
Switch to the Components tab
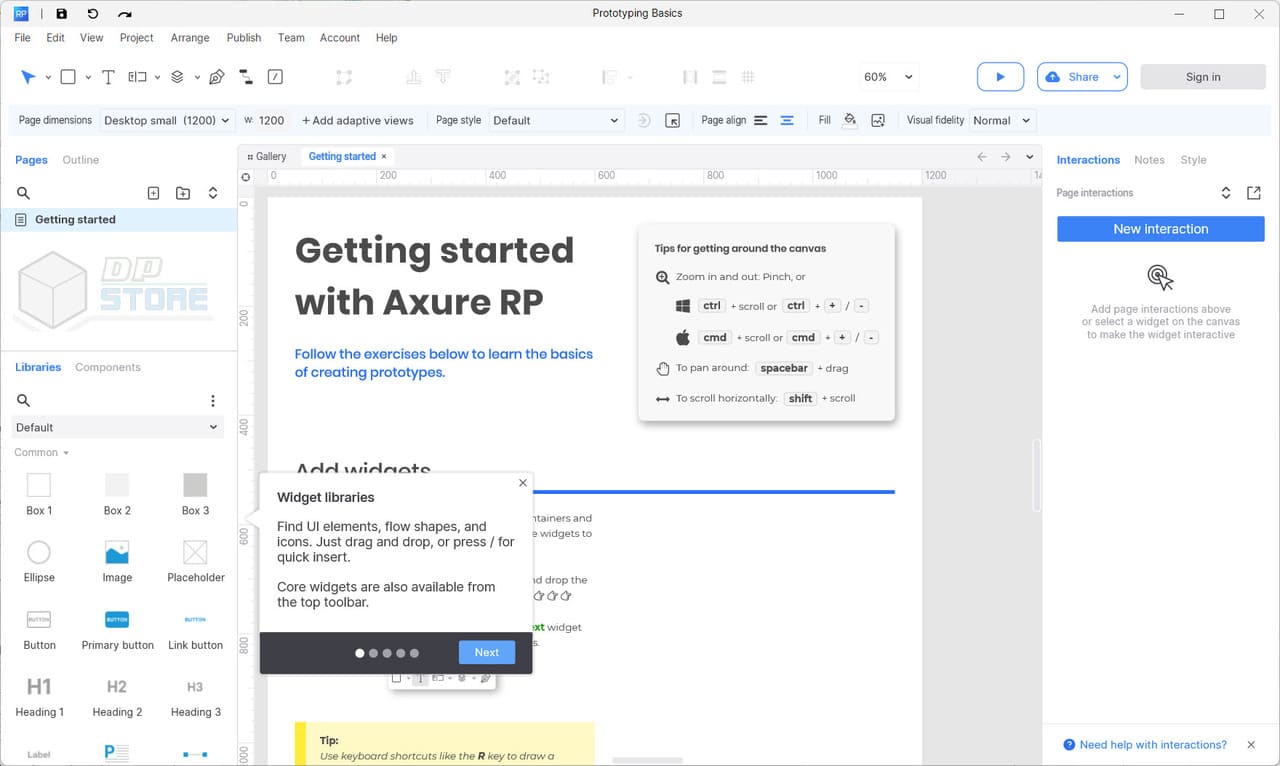[x=108, y=367]
